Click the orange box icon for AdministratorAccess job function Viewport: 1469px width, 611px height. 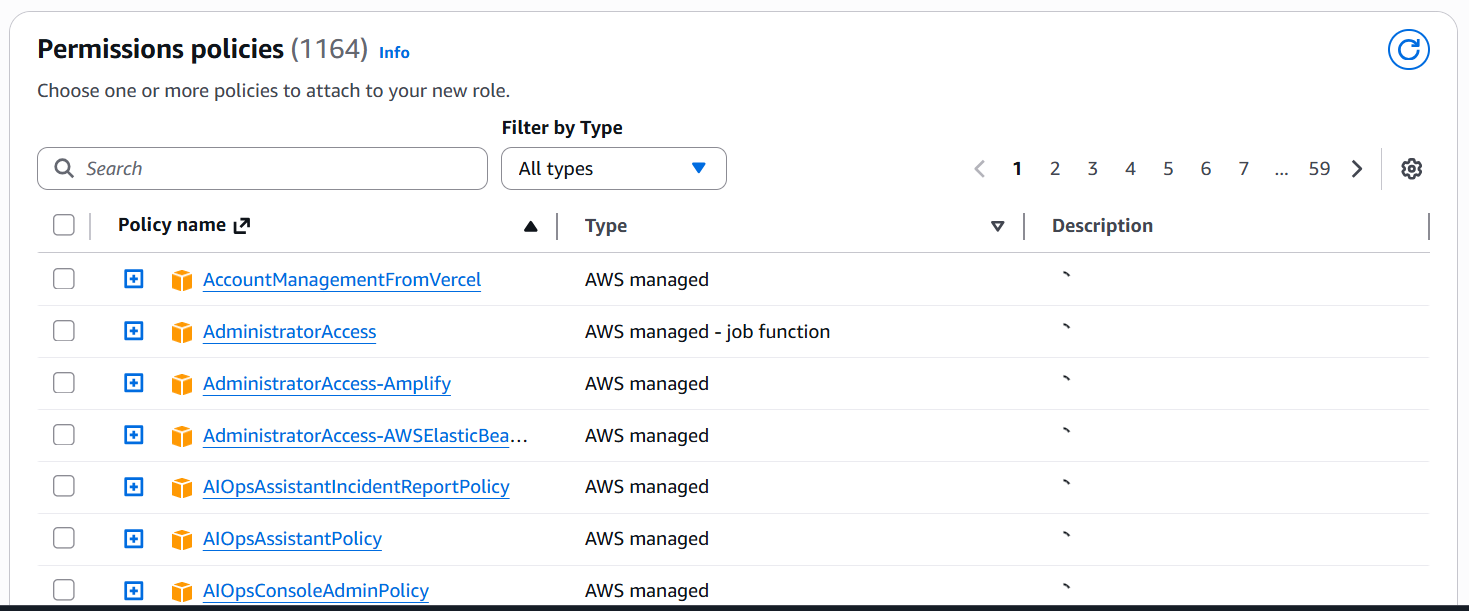[181, 333]
